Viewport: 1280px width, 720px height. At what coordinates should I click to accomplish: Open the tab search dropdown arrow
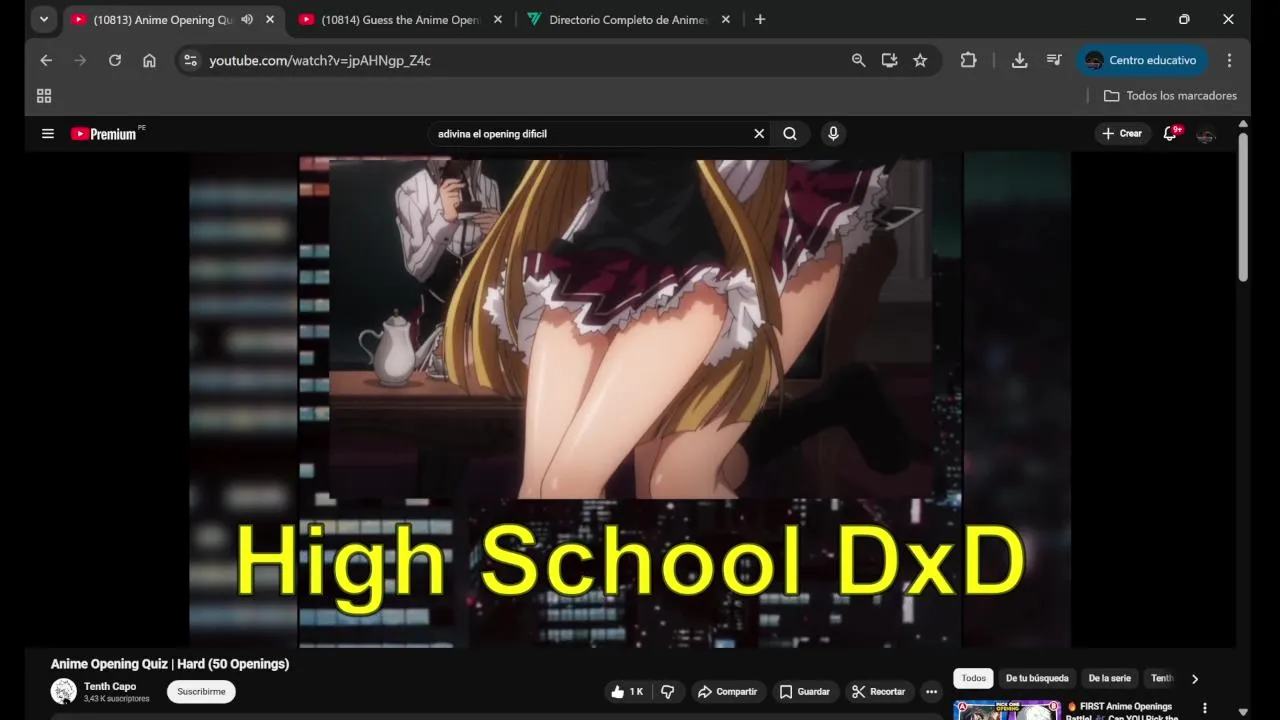point(44,19)
